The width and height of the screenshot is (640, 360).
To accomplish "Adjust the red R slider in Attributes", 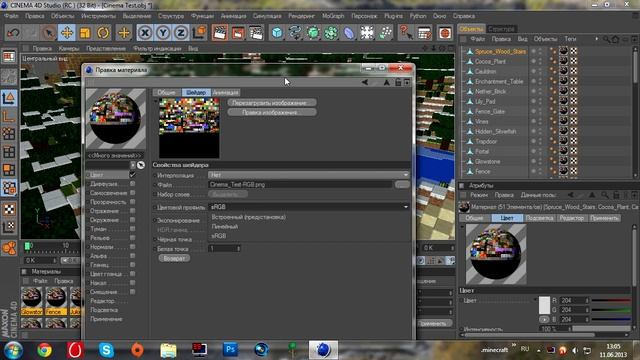I will point(611,300).
